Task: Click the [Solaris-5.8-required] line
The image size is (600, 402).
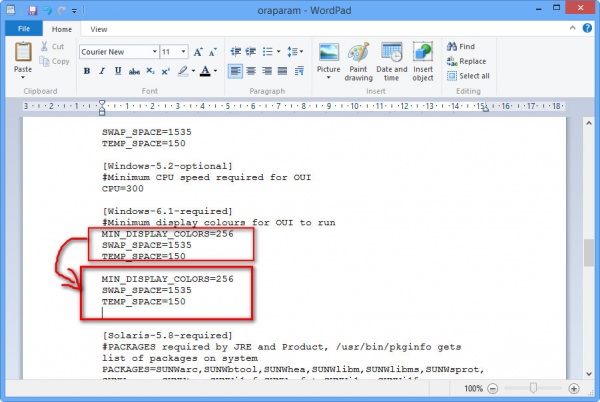Action: click(167, 335)
